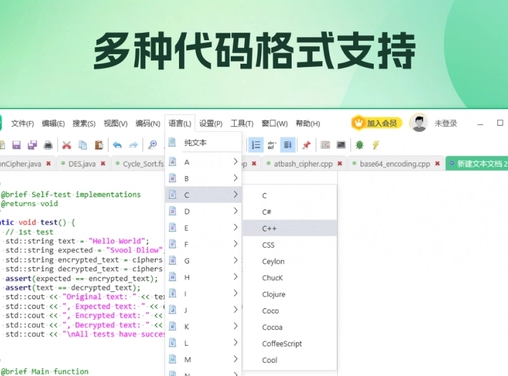Select 纯文本 plain text language
Image resolution: width=508 pixels, height=376 pixels.
(x=203, y=143)
